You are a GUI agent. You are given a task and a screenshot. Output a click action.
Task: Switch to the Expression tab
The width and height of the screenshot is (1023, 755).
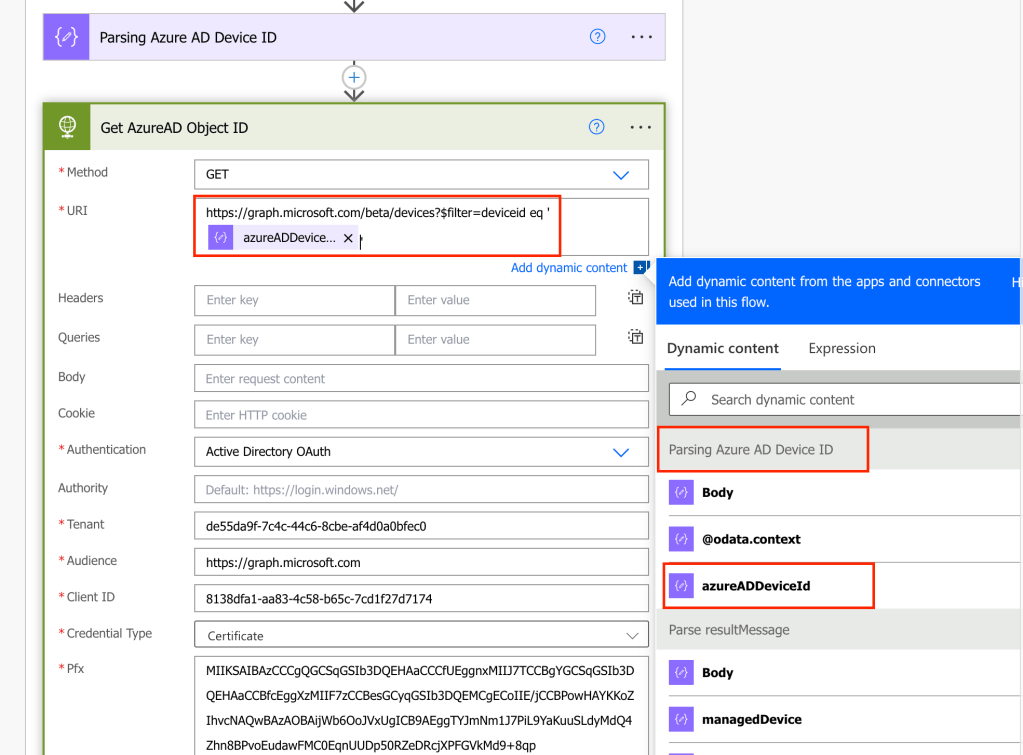pos(841,348)
